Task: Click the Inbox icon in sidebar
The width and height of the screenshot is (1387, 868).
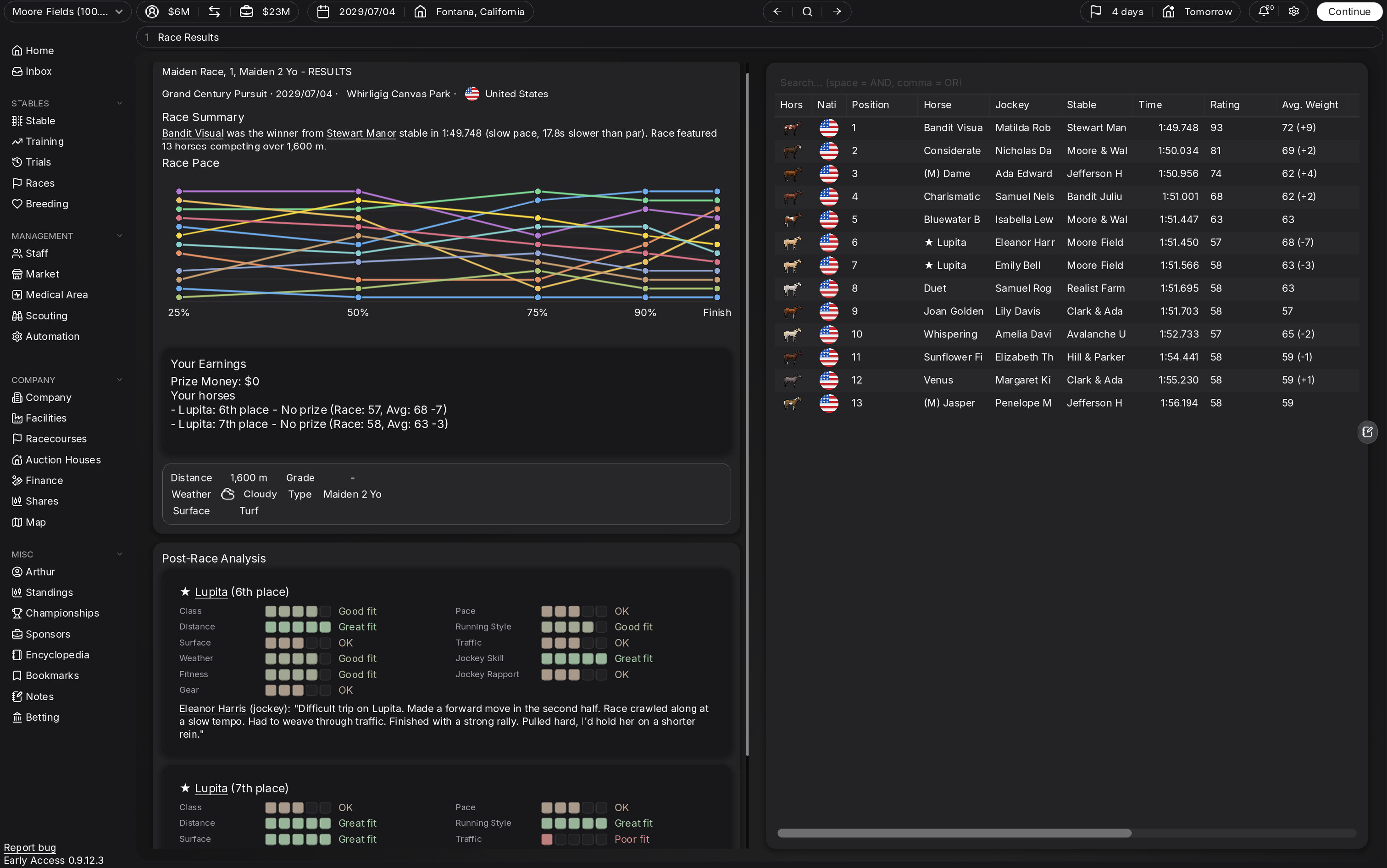Action: 17,71
